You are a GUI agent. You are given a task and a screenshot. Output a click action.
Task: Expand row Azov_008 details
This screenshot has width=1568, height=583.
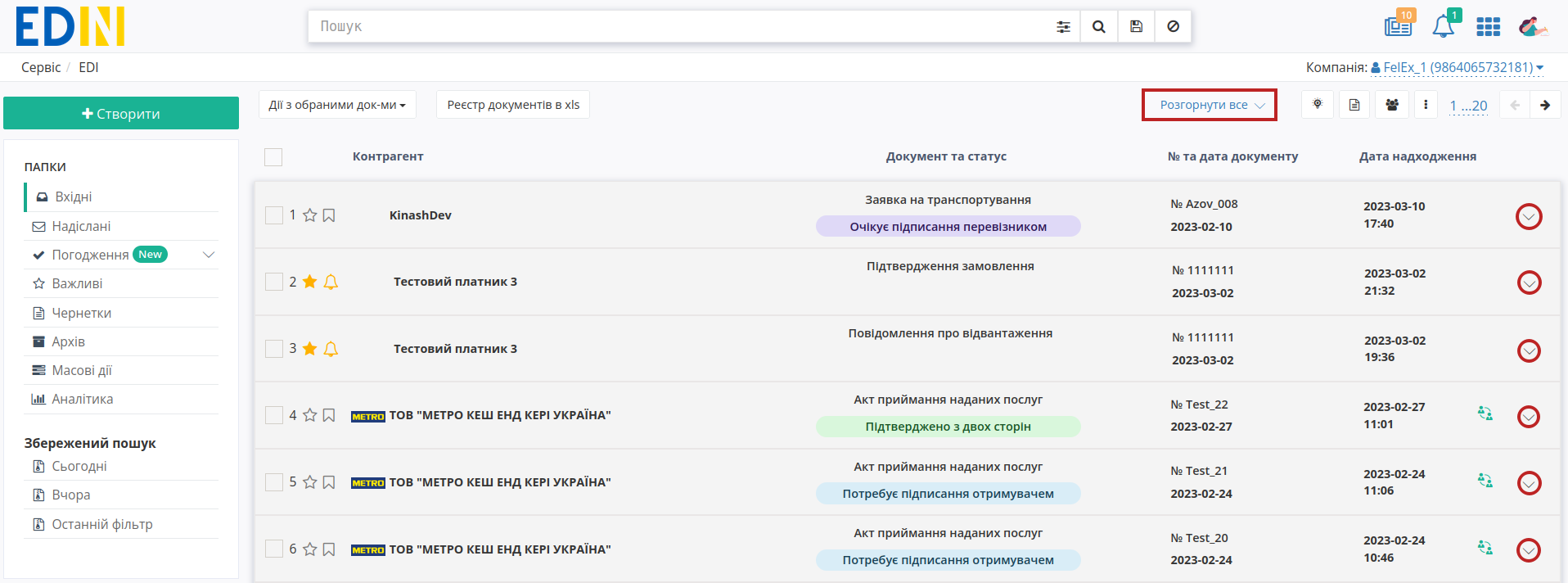[1529, 217]
